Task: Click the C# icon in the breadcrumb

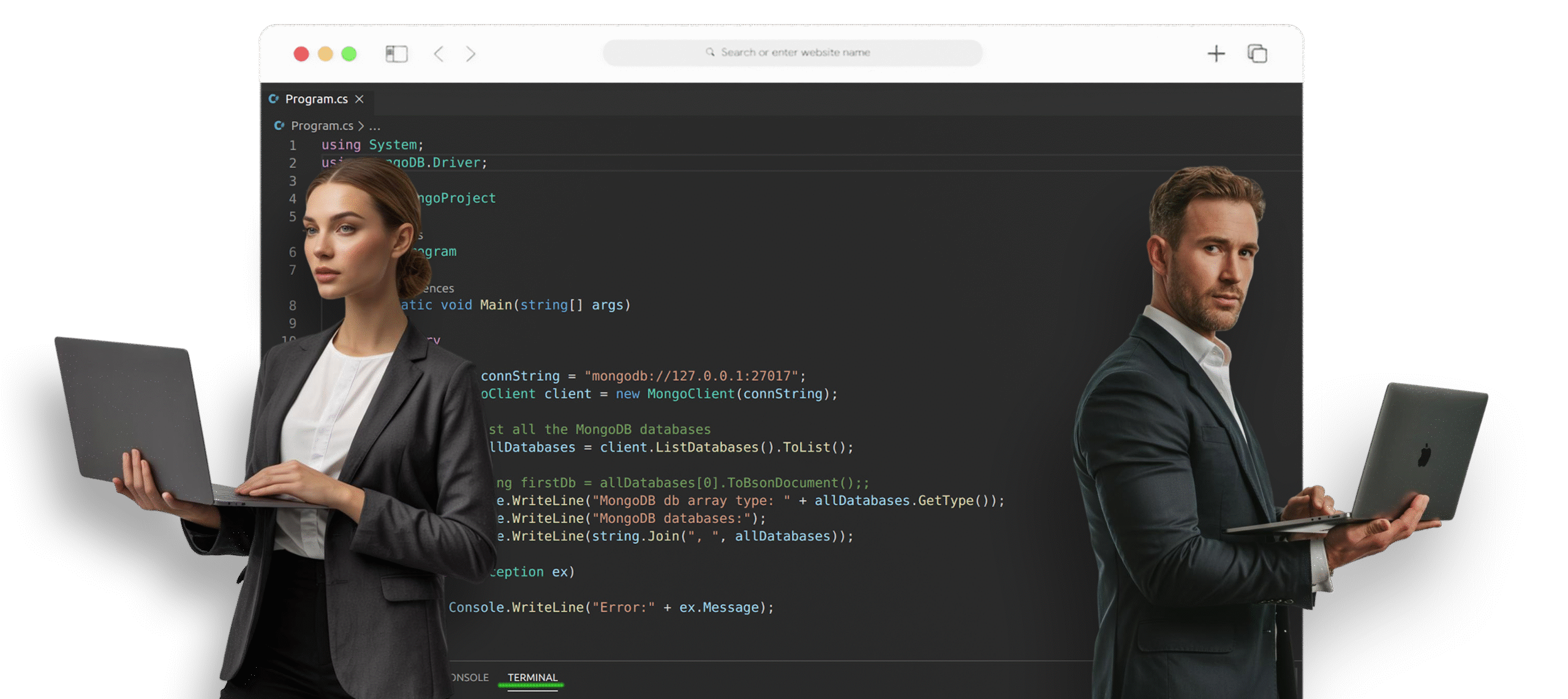Action: click(279, 125)
